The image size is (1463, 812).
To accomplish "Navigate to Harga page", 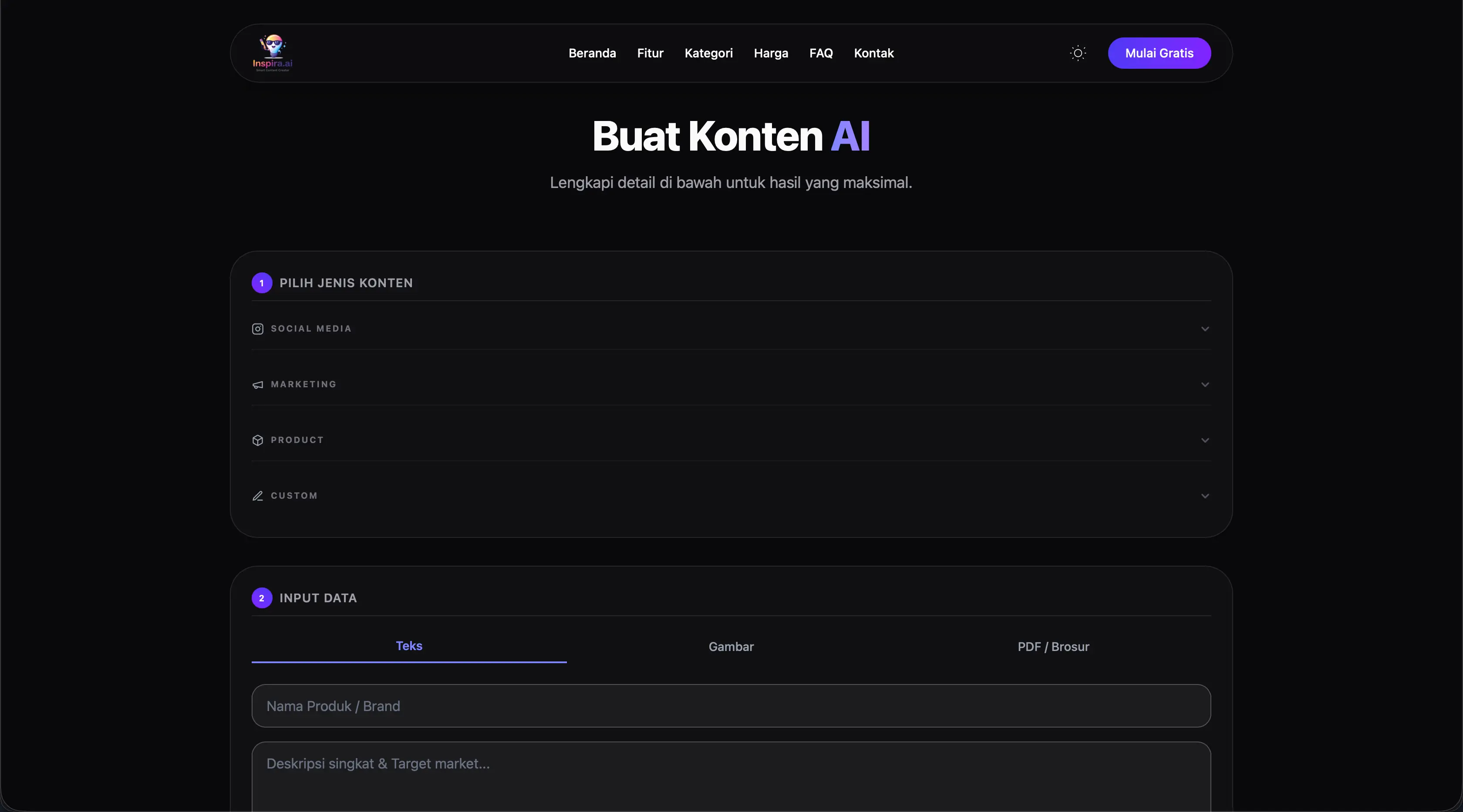I will pyautogui.click(x=771, y=54).
